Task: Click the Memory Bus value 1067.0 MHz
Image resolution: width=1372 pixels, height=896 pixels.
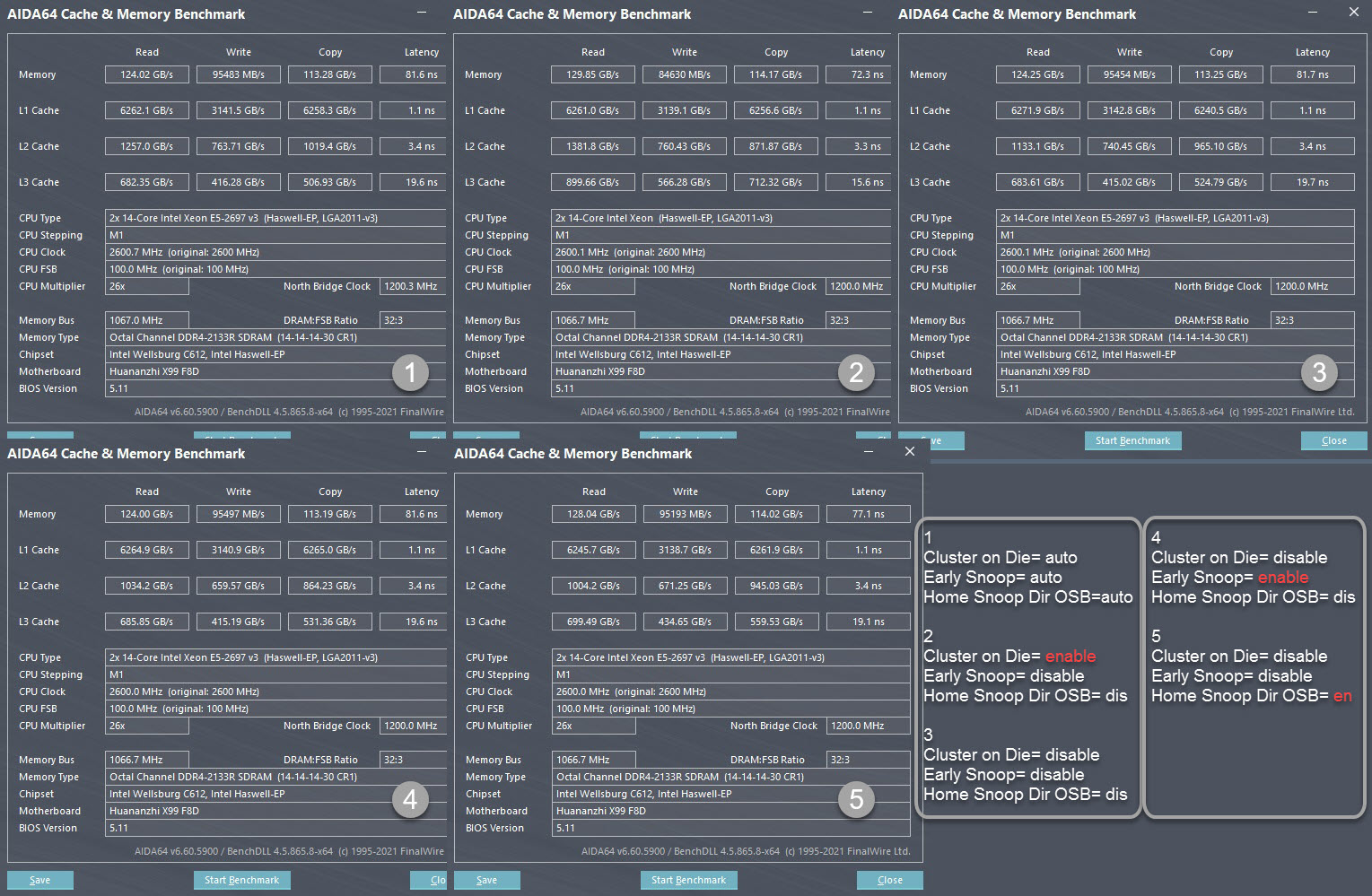Action: tap(147, 320)
